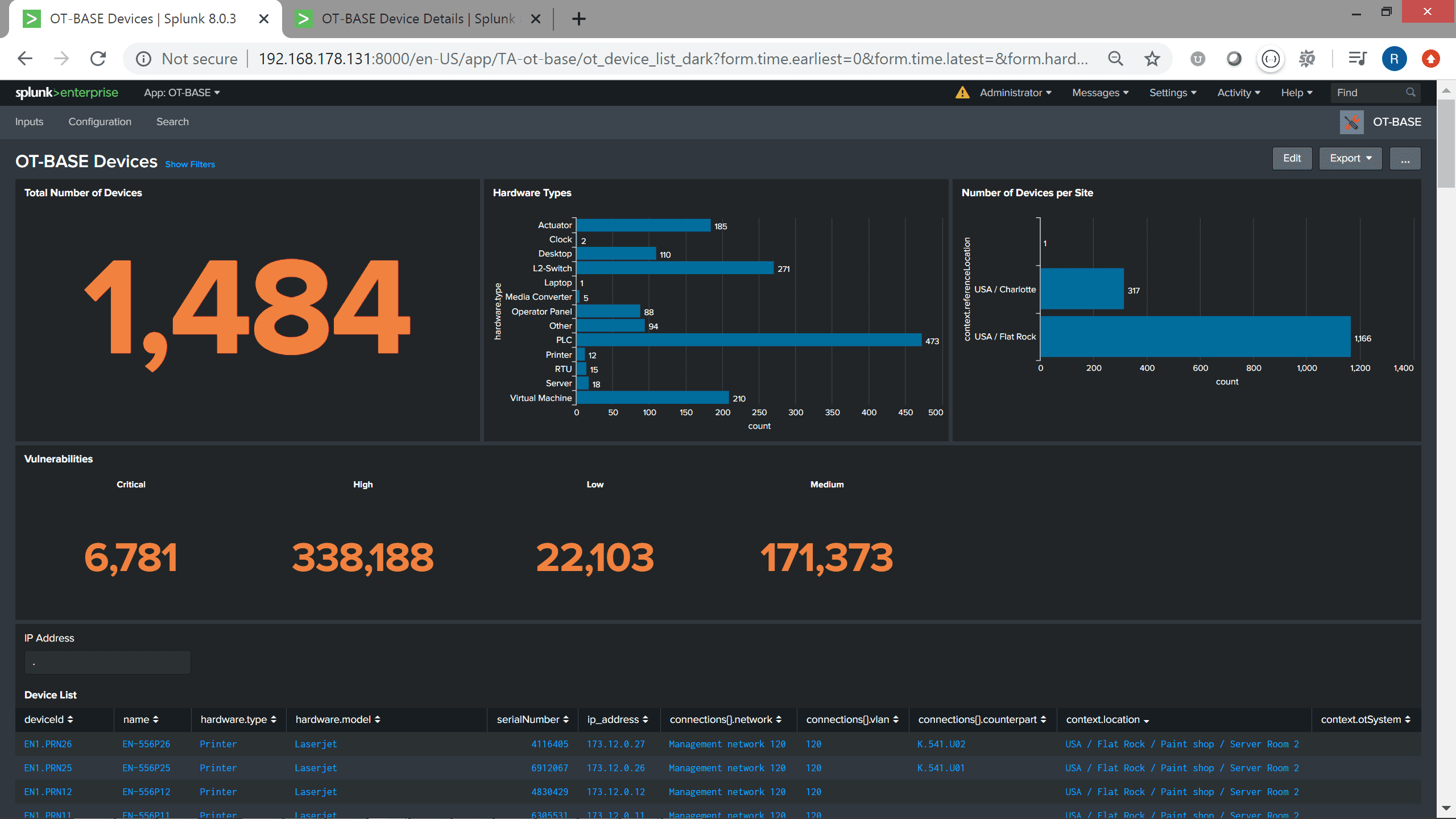
Task: Open site information Not secure icon
Action: 143,59
